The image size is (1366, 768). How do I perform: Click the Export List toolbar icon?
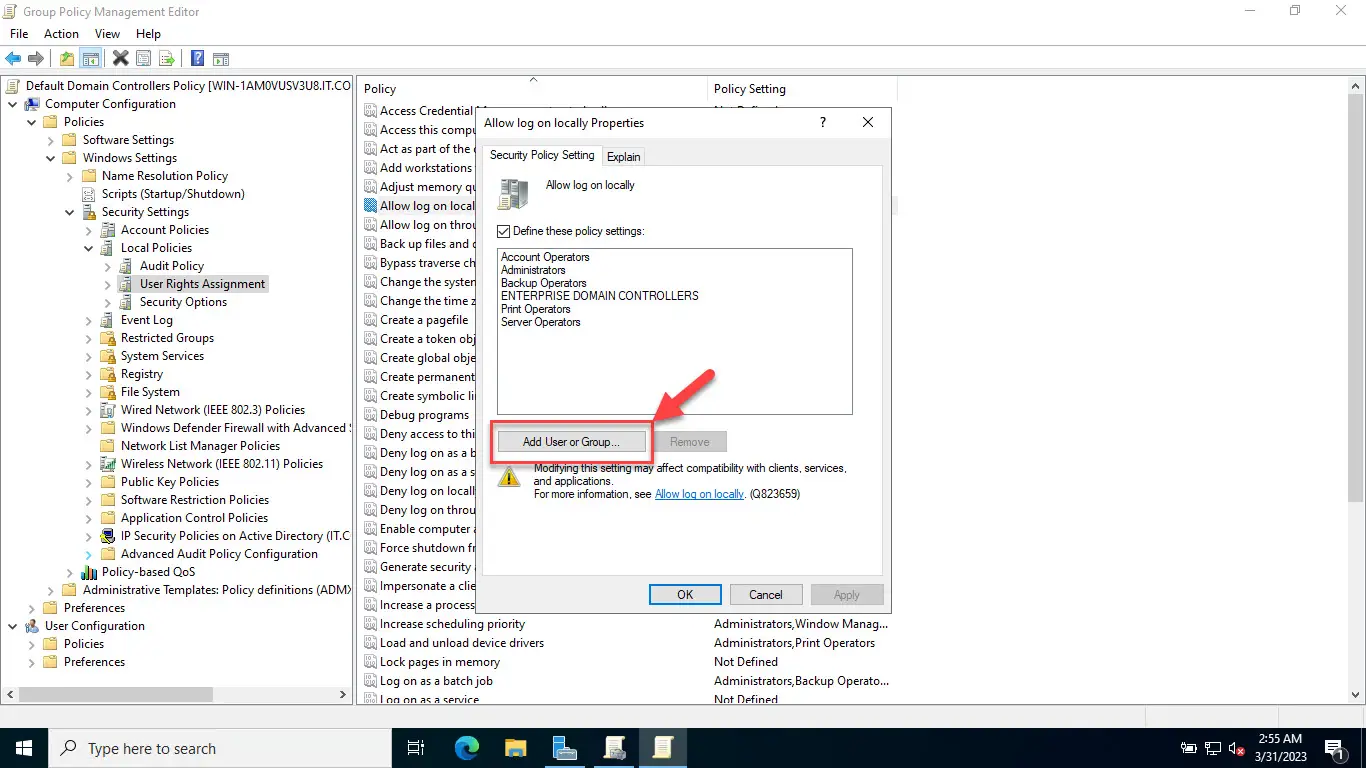click(166, 59)
